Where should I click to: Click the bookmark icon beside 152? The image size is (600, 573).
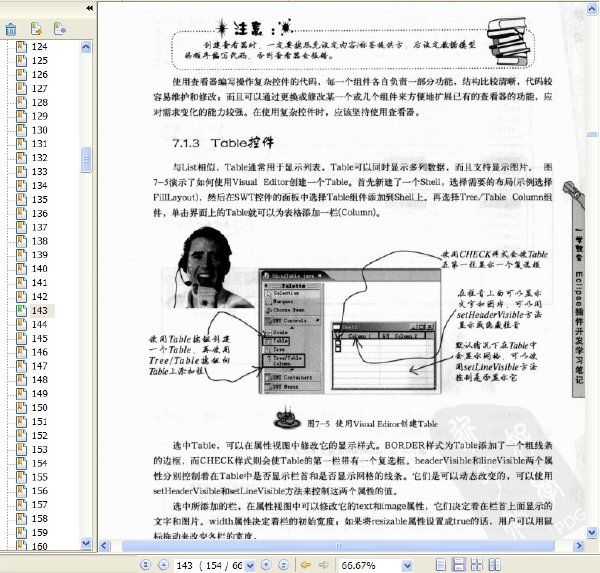(21, 435)
